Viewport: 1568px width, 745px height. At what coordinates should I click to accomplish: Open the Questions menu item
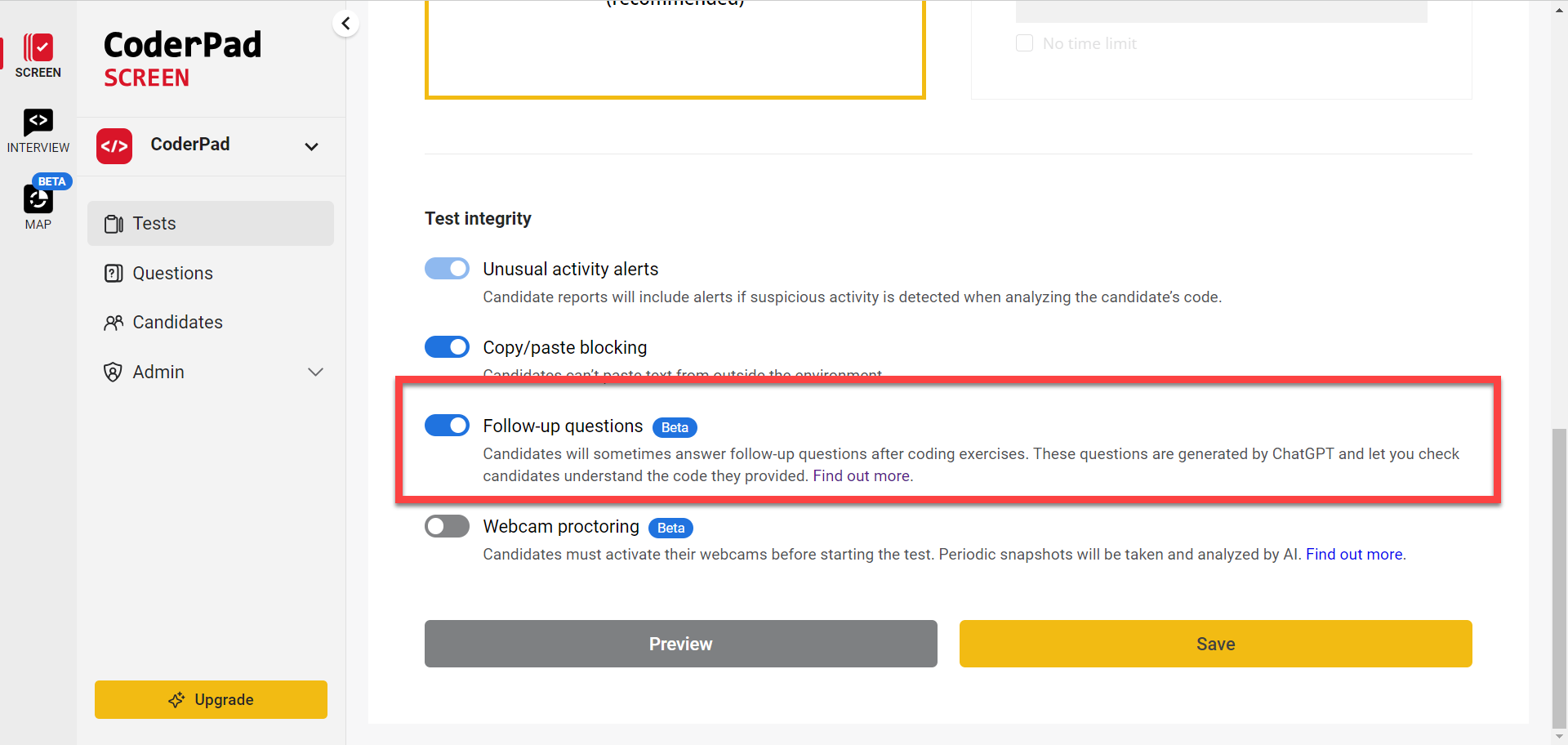[x=172, y=274]
